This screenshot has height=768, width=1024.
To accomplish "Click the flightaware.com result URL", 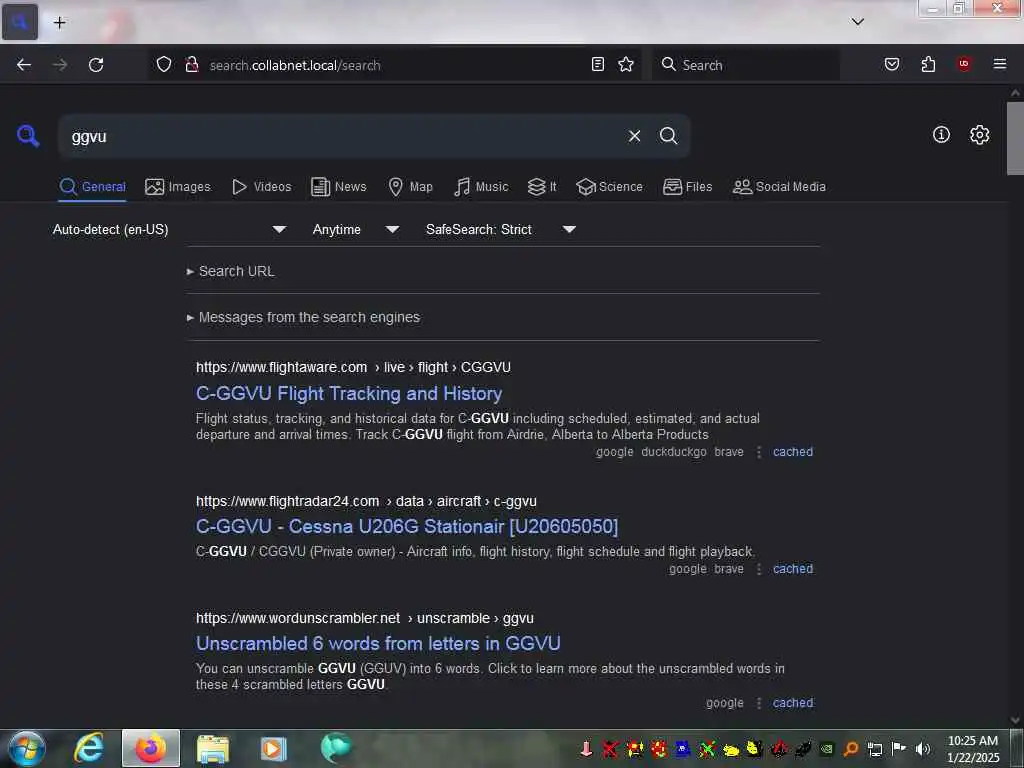I will click(x=353, y=367).
